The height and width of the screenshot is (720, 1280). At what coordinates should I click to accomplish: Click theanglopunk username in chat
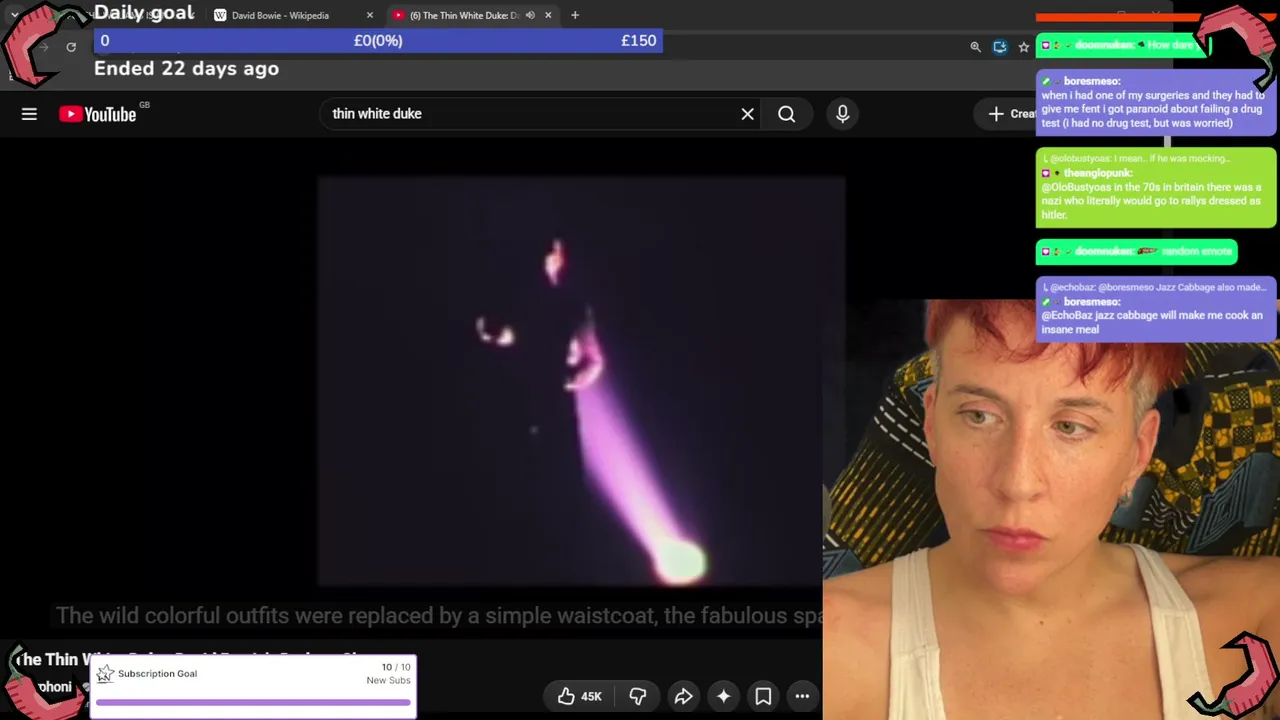tap(1098, 173)
